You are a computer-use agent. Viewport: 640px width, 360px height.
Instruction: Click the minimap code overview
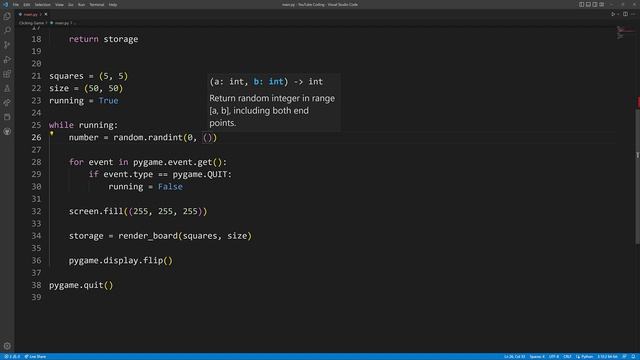coord(625,33)
